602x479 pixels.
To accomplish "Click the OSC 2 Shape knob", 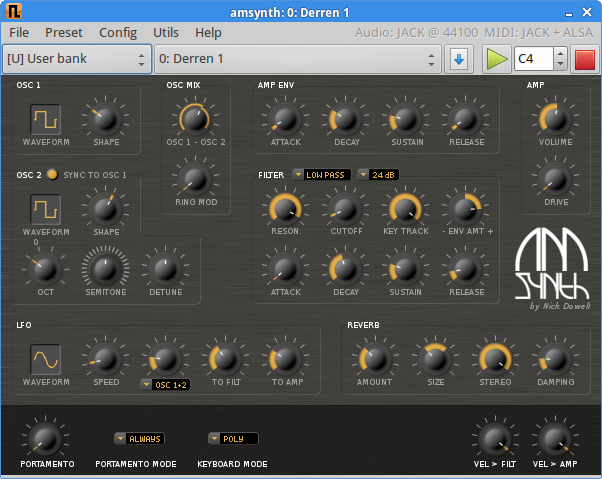I will coord(106,210).
